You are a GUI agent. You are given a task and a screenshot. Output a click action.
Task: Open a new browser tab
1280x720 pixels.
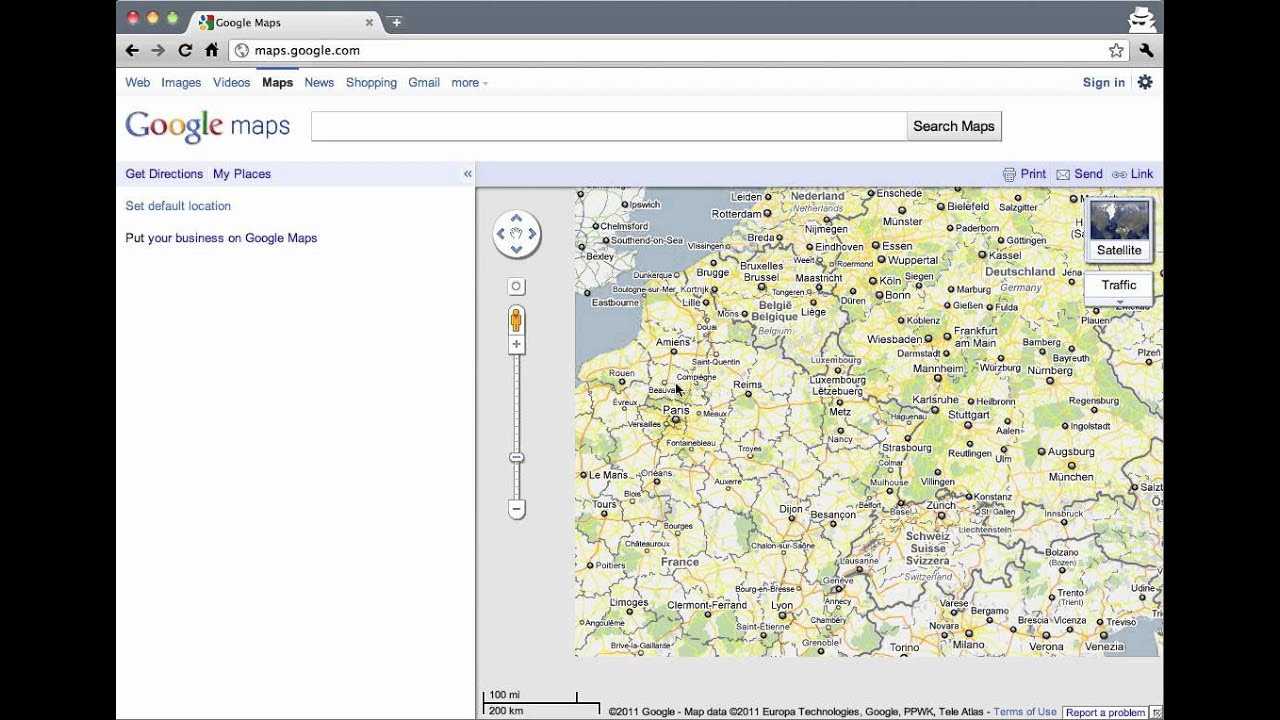click(396, 22)
